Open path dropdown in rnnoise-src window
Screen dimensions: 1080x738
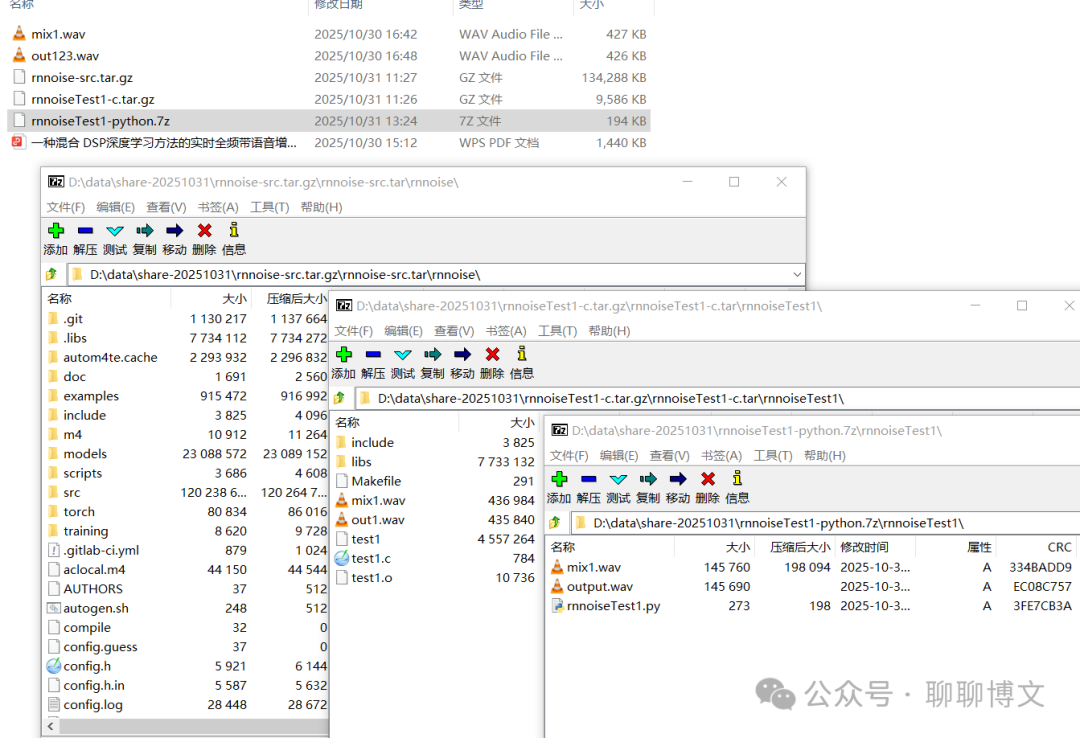797,274
